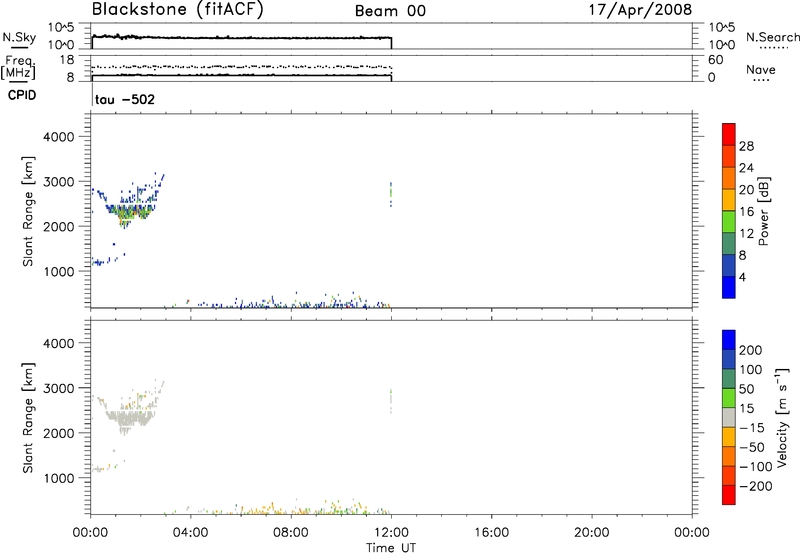Select the CPID row label
Image resolution: width=800 pixels, height=554 pixels.
(x=22, y=95)
